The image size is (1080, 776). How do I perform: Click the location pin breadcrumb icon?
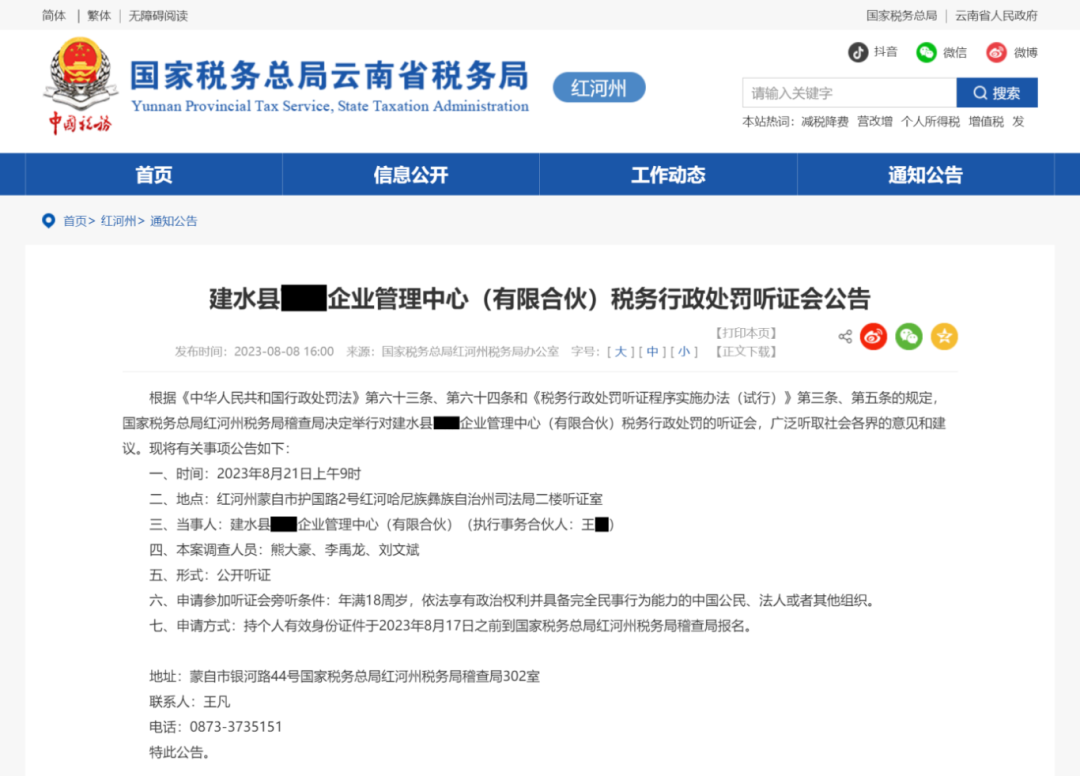coord(48,221)
